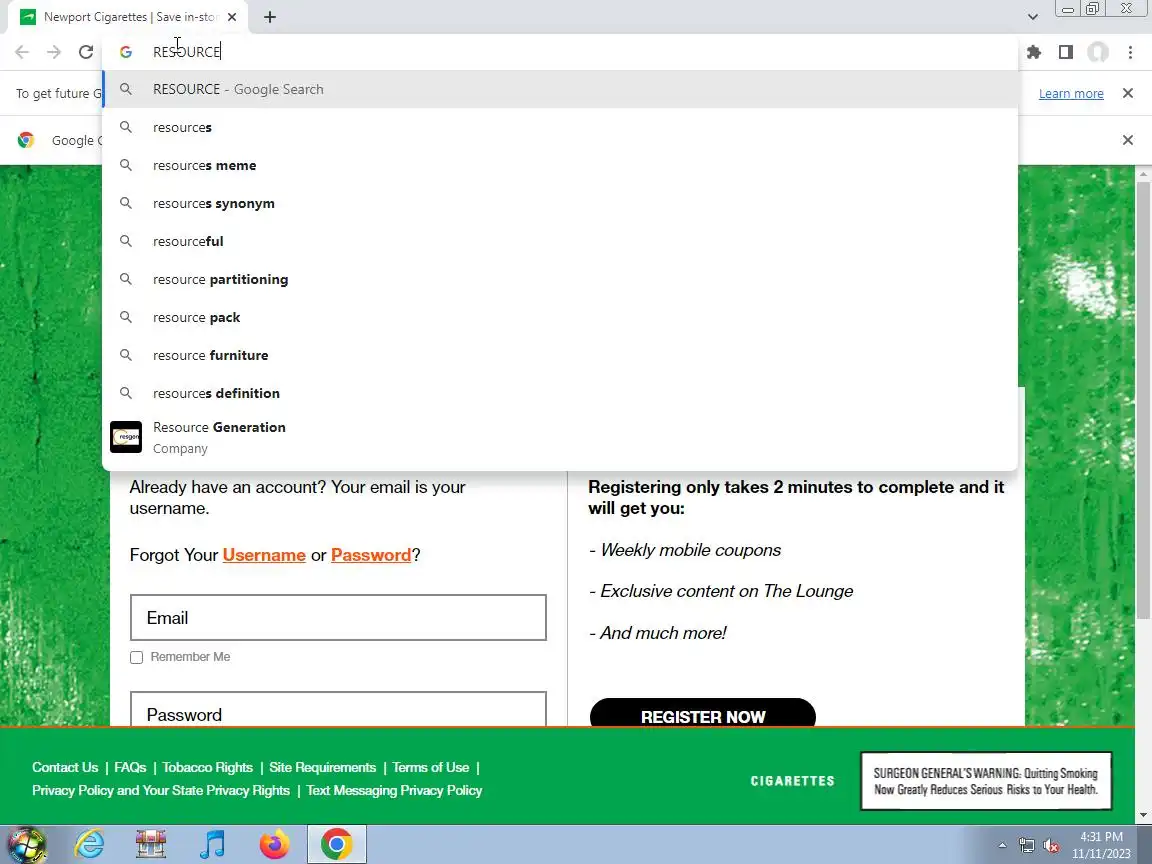
Task: Reload the page with the refresh icon
Action: pyautogui.click(x=86, y=52)
